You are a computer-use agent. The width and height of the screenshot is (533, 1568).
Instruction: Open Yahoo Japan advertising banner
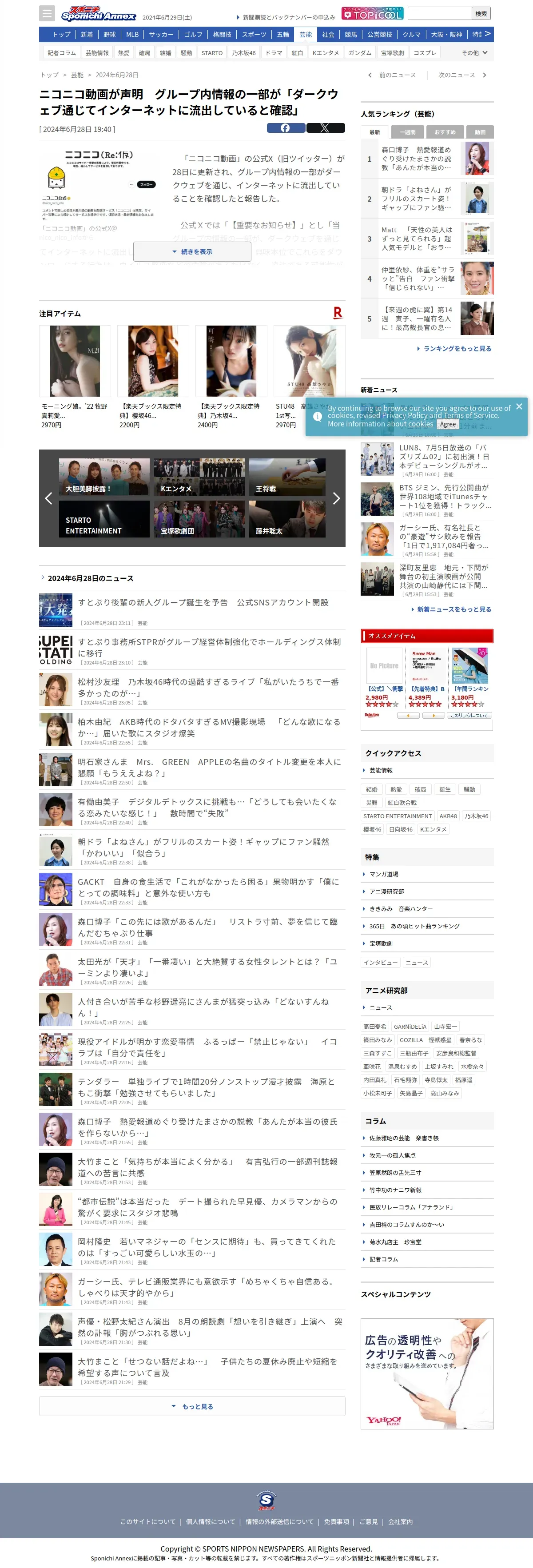click(x=427, y=1373)
